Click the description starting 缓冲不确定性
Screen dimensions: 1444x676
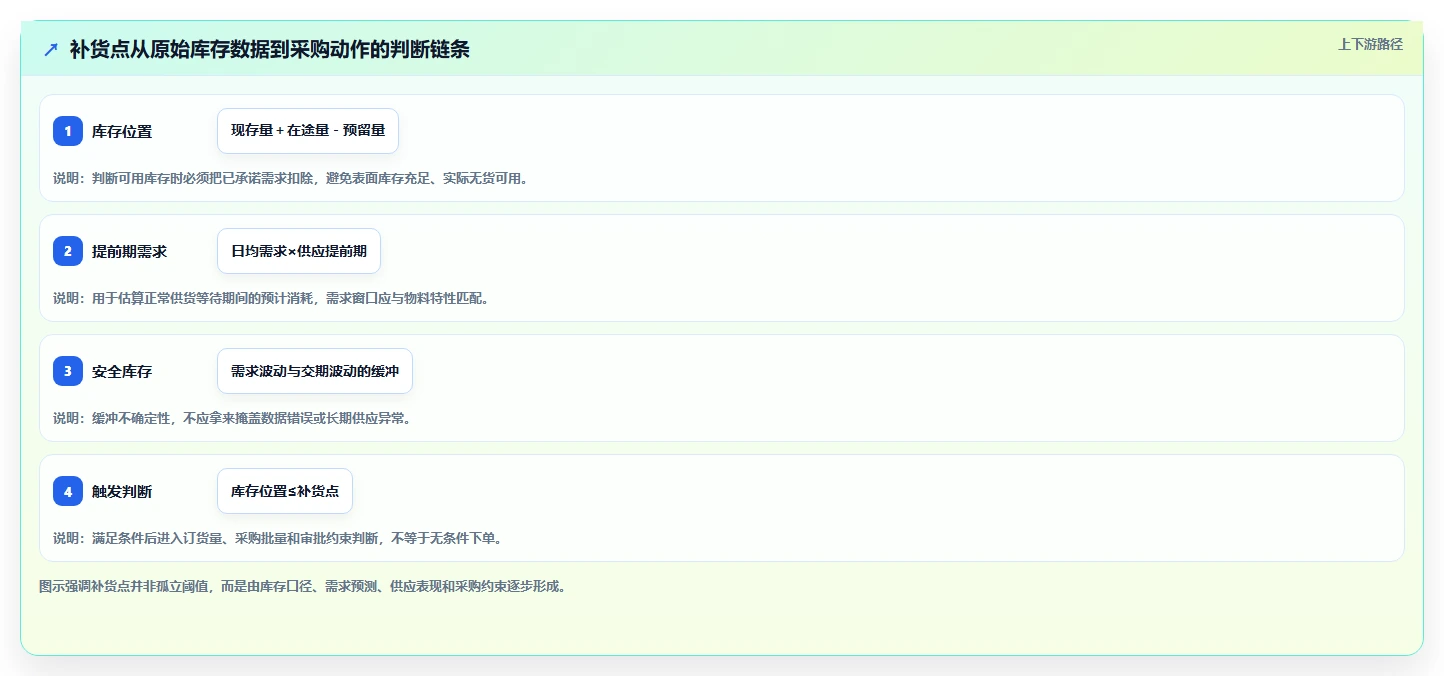click(232, 418)
